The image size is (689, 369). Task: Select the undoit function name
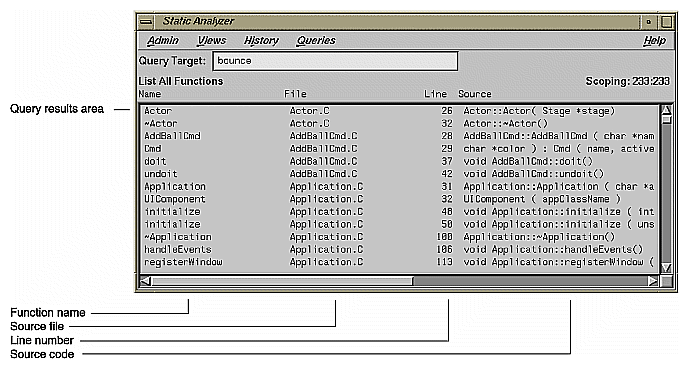(x=160, y=174)
